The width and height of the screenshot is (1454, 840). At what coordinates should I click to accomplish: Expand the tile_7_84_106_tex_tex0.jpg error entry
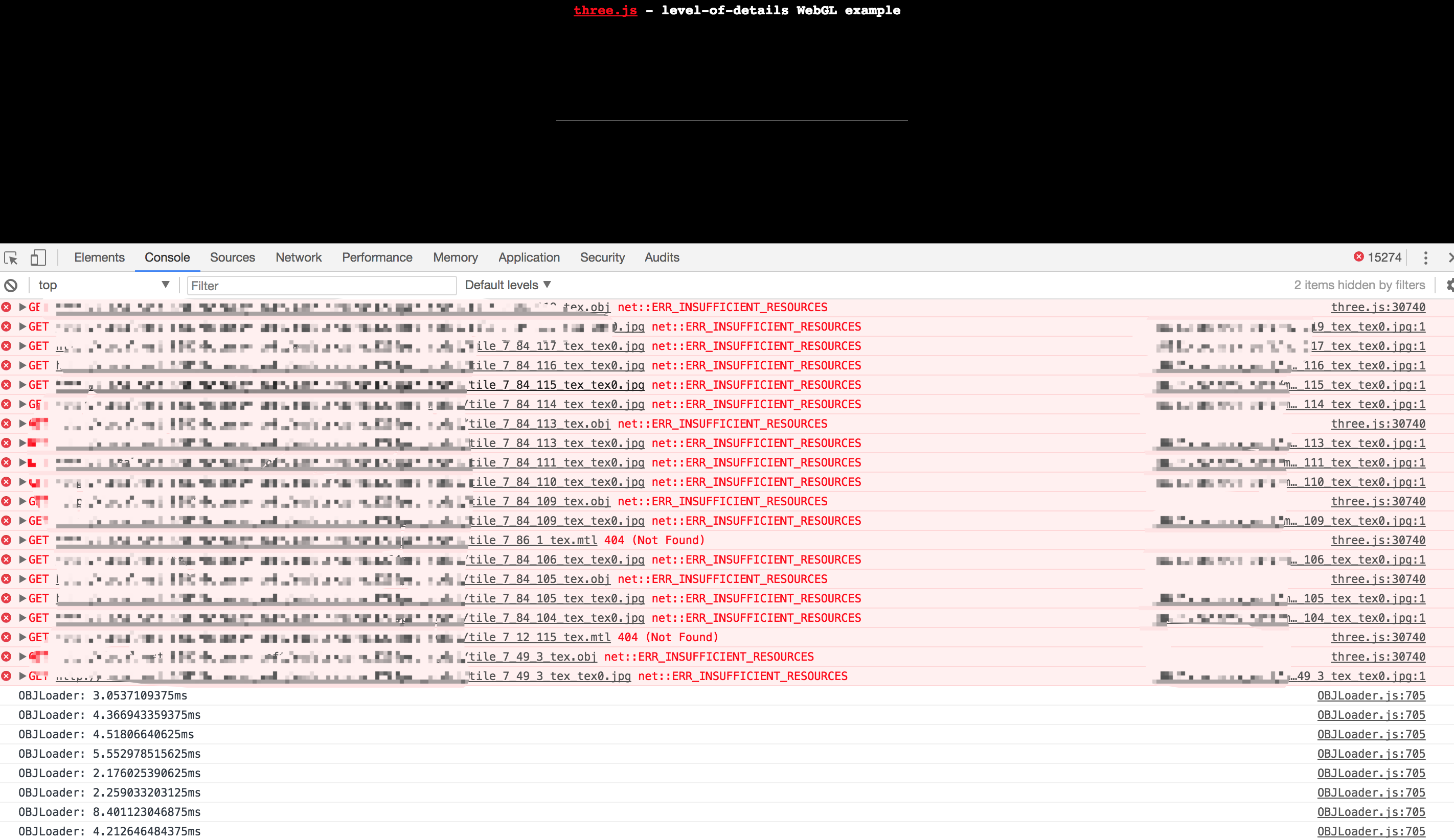22,560
